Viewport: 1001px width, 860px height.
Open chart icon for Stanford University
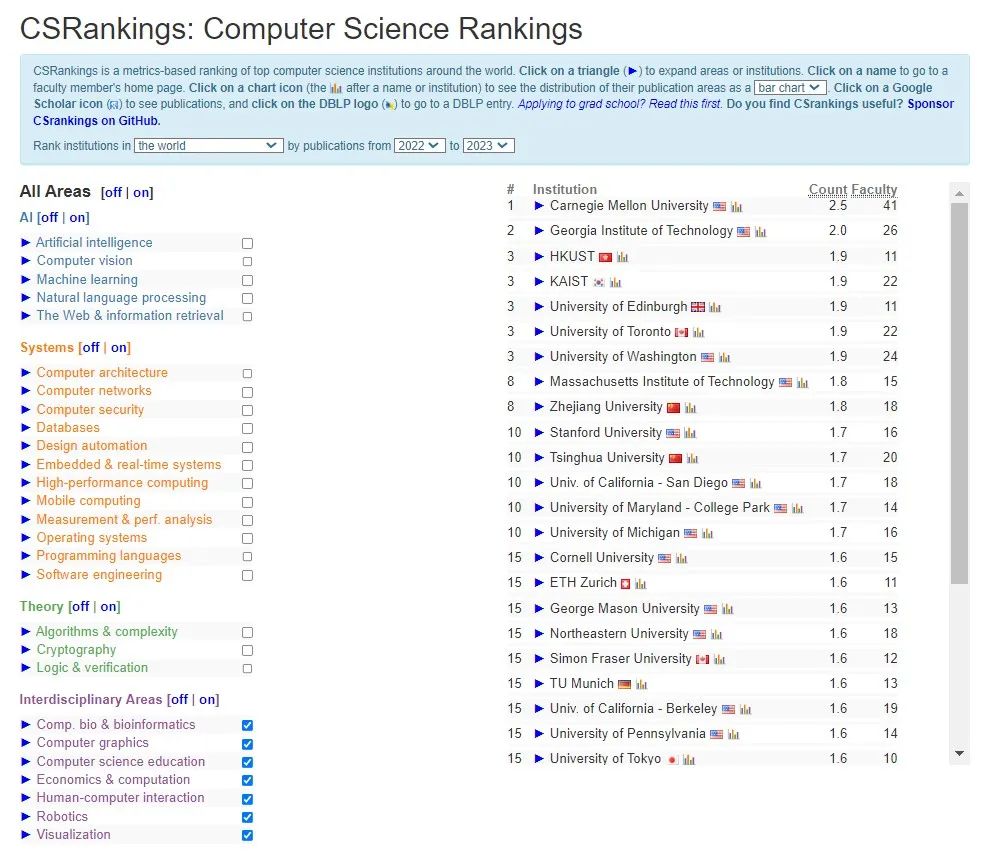point(690,434)
